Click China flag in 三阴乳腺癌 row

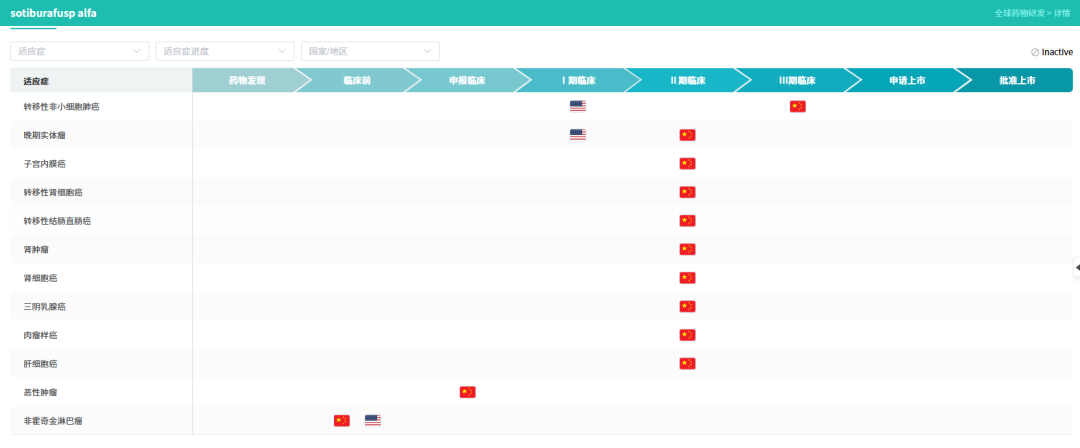[687, 306]
